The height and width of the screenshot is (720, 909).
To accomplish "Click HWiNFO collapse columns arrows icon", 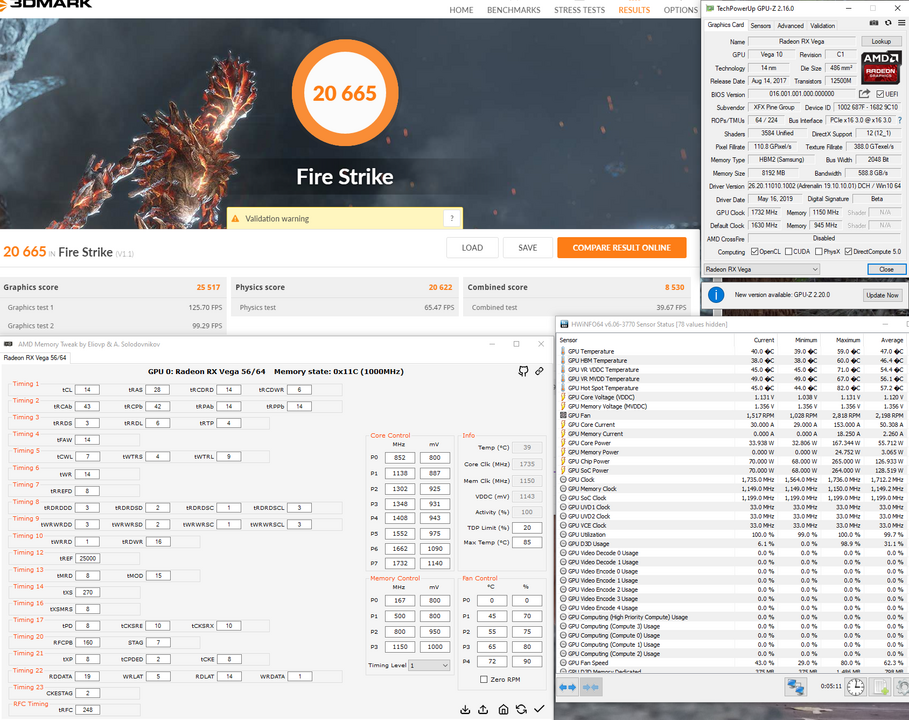I will point(590,688).
